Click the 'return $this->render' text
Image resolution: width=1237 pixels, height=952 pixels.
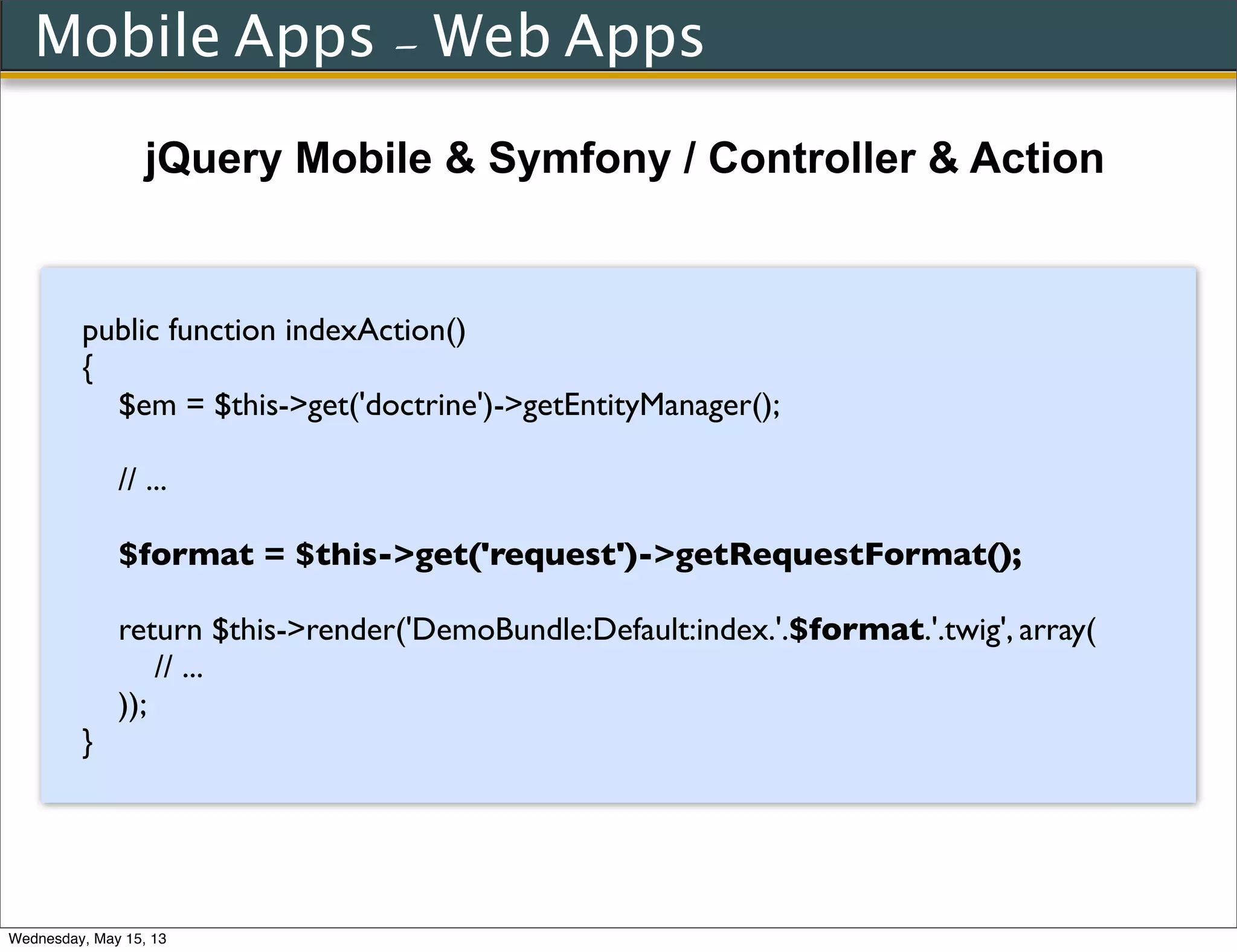(257, 630)
